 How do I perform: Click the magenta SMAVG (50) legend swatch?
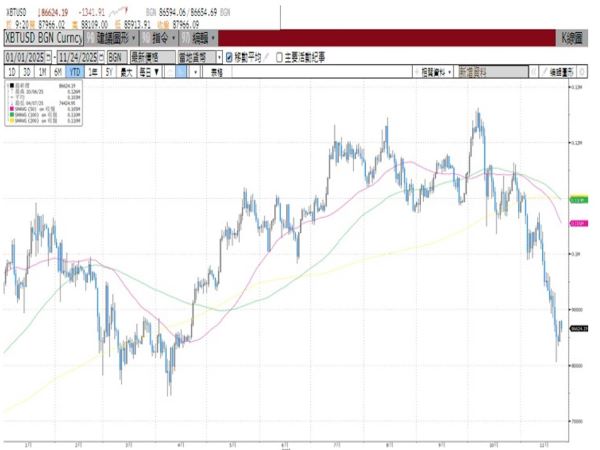click(x=10, y=106)
